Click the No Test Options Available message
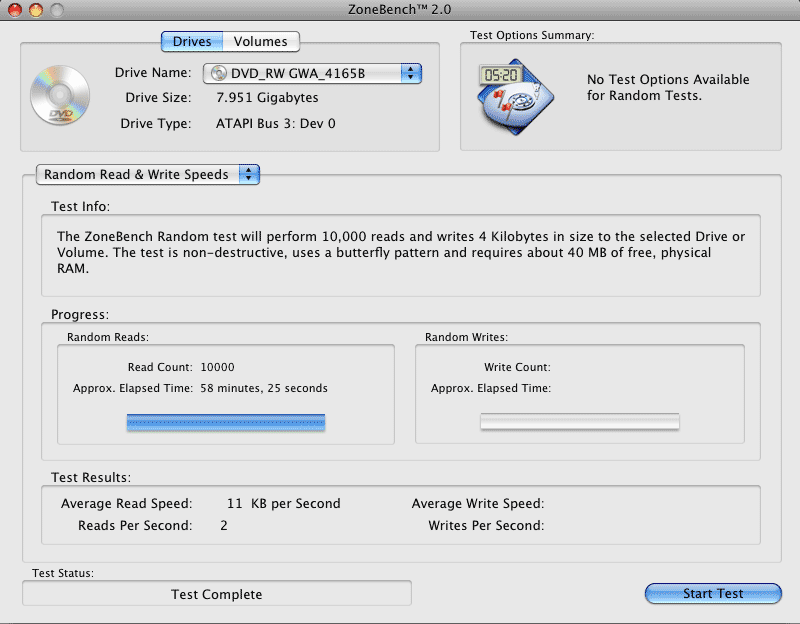Image resolution: width=800 pixels, height=624 pixels. pos(667,88)
